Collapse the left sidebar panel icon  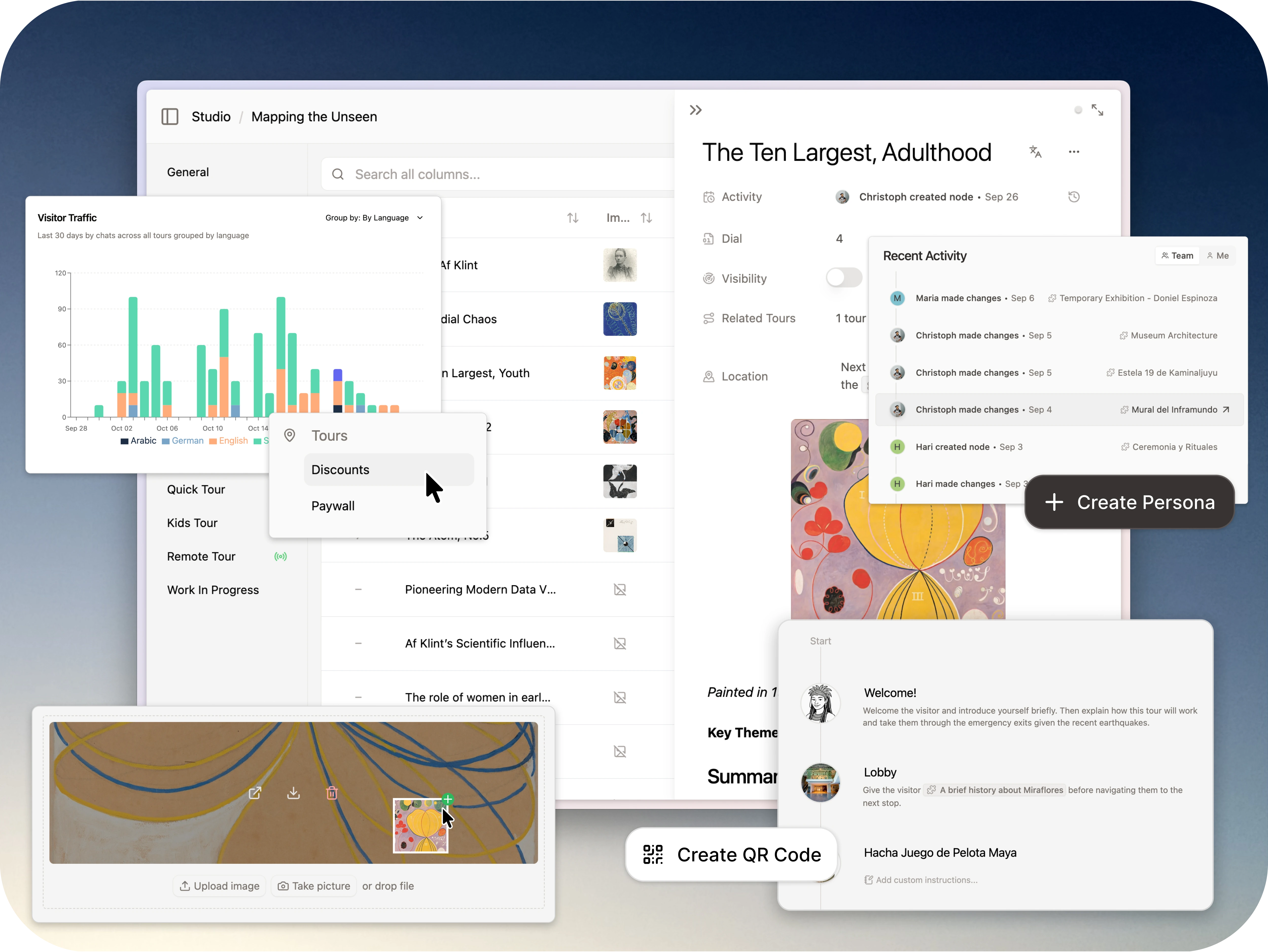[x=170, y=116]
